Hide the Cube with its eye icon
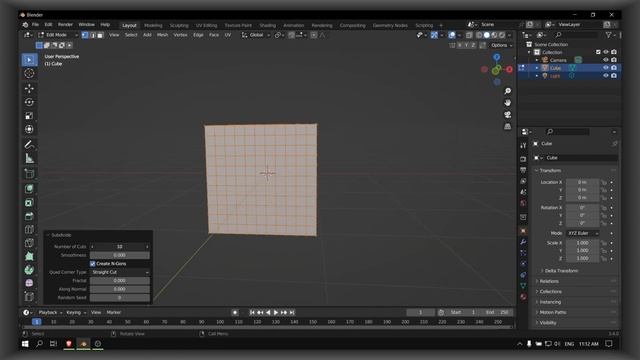The height and width of the screenshot is (360, 640). pos(606,68)
